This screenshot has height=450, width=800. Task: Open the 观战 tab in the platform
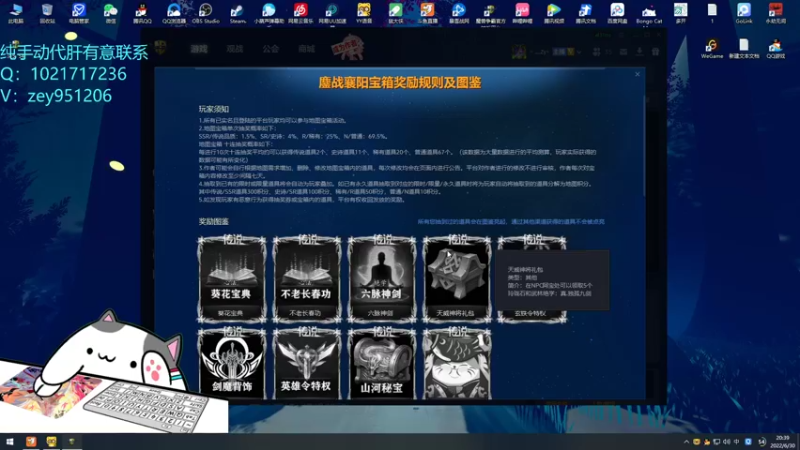point(235,49)
